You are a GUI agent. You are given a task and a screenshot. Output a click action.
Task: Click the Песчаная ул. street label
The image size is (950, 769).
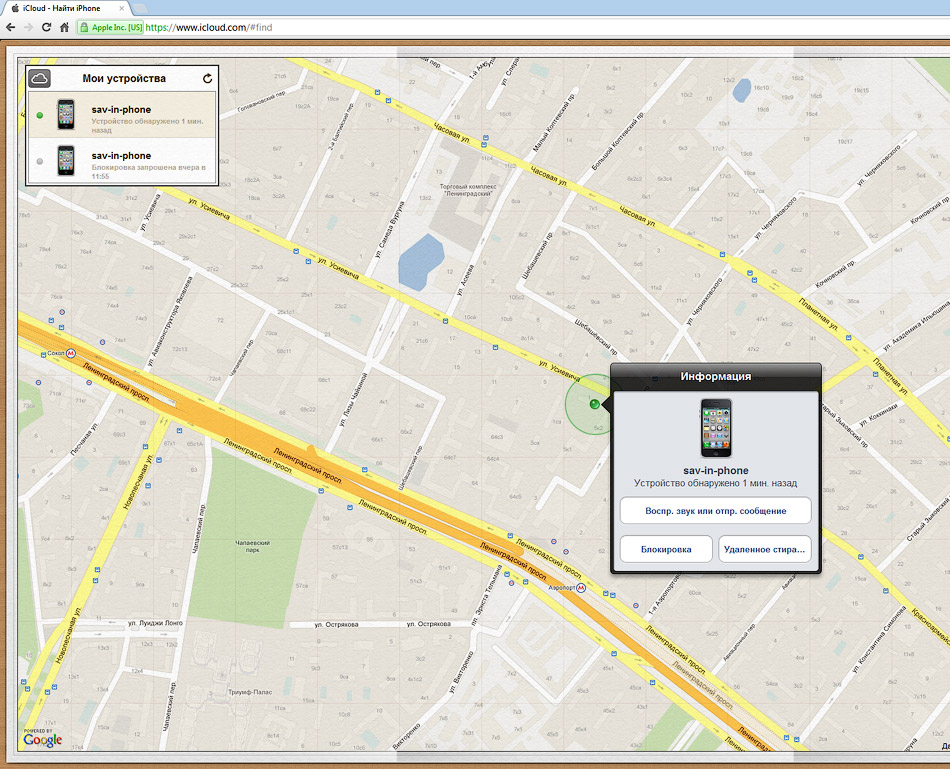[x=84, y=439]
